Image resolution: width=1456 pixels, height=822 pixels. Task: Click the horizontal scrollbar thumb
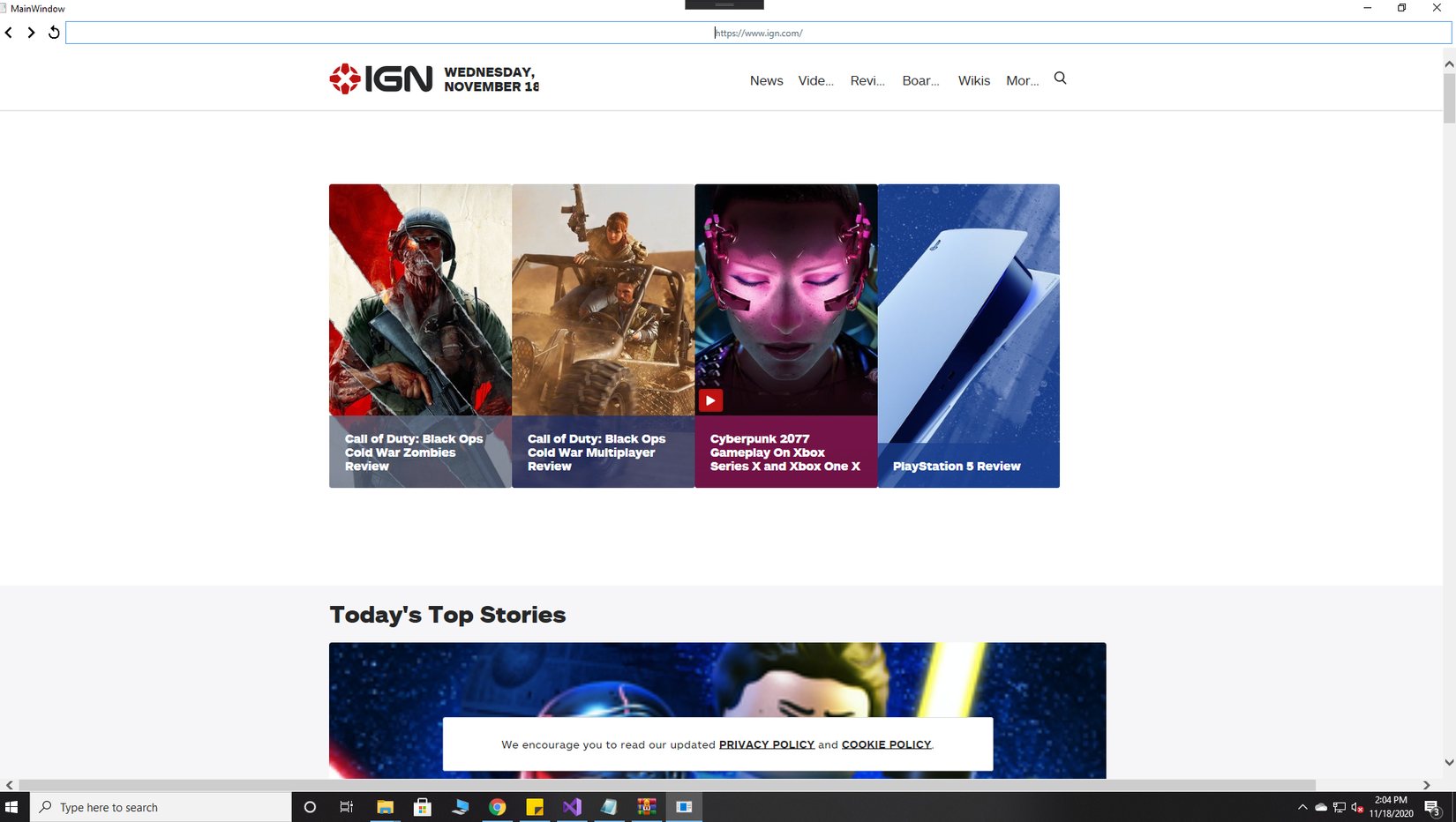[x=667, y=785]
